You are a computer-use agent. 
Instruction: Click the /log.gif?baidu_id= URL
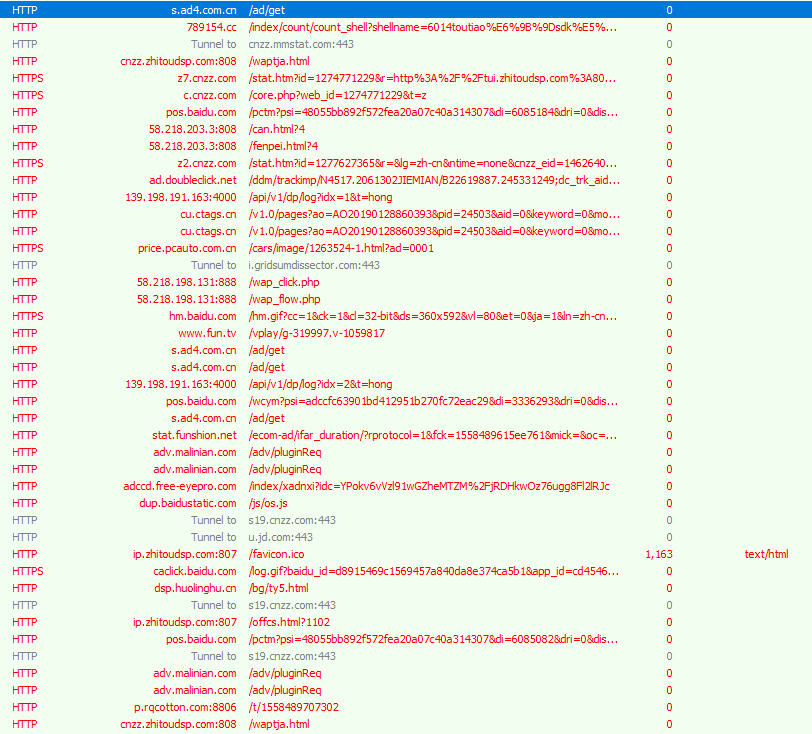click(x=433, y=571)
